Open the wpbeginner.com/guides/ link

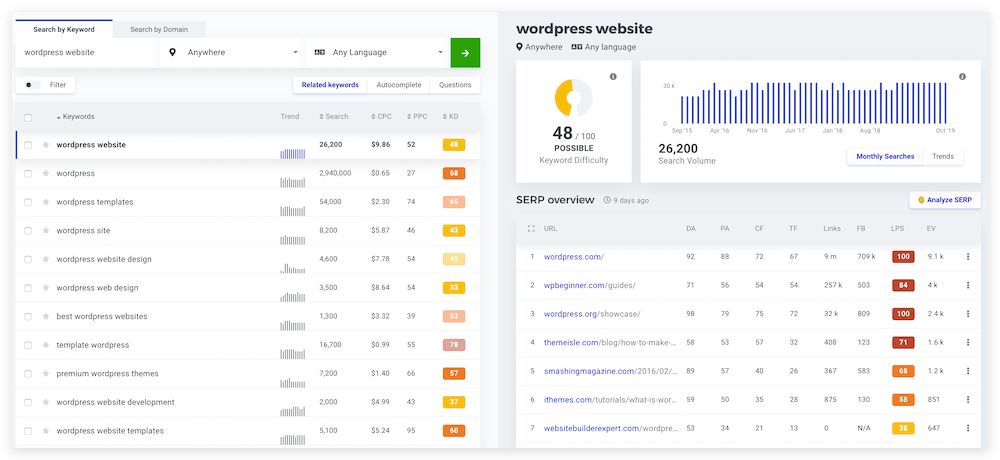[589, 286]
